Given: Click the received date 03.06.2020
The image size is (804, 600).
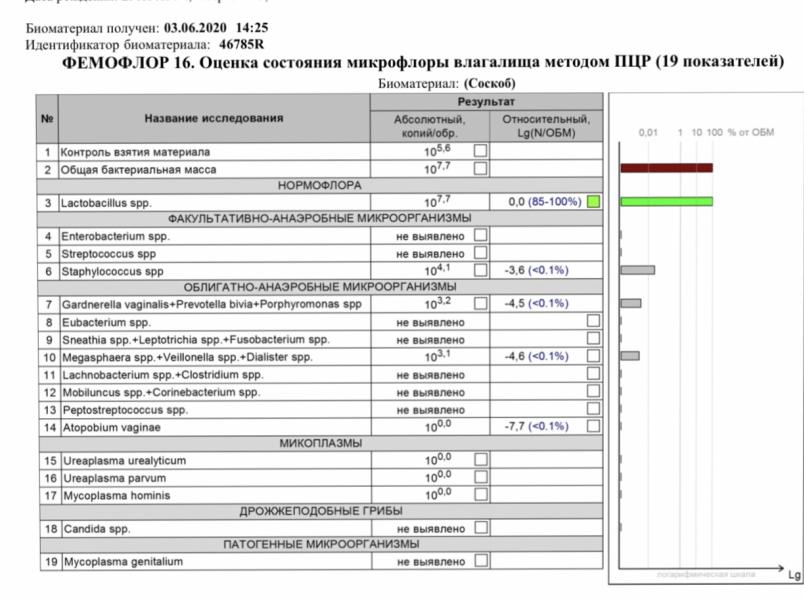Looking at the screenshot, I should tap(195, 27).
